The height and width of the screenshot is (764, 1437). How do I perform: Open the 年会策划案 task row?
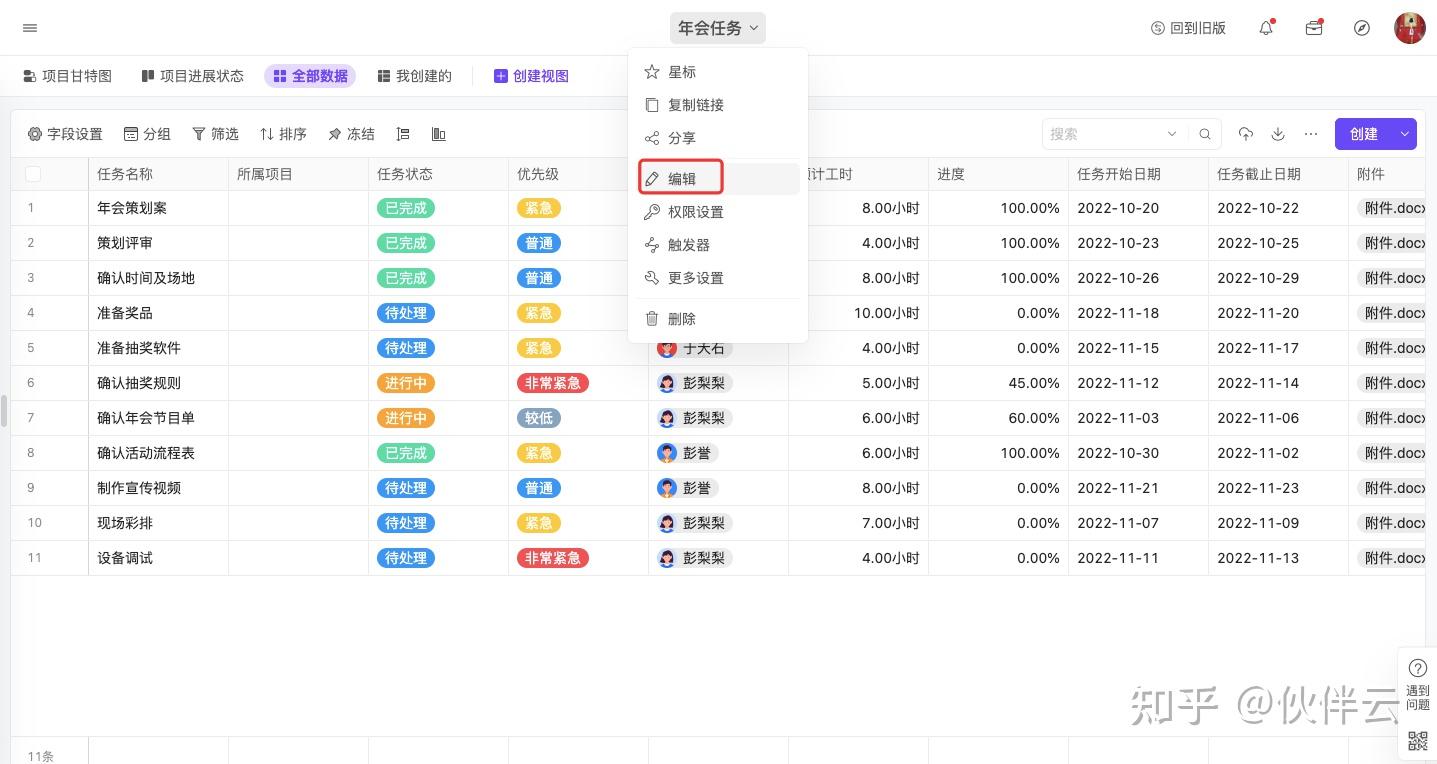click(132, 208)
